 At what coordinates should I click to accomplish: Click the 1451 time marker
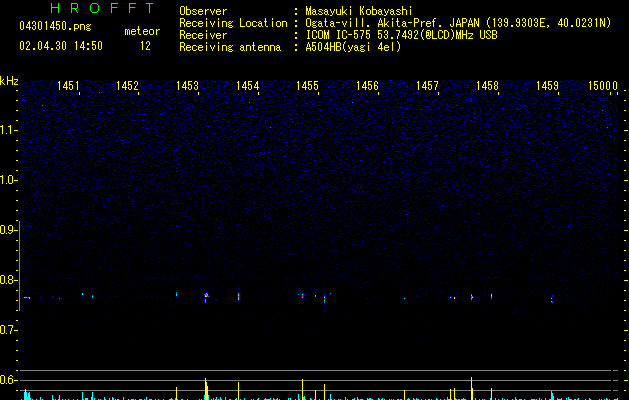click(x=68, y=86)
